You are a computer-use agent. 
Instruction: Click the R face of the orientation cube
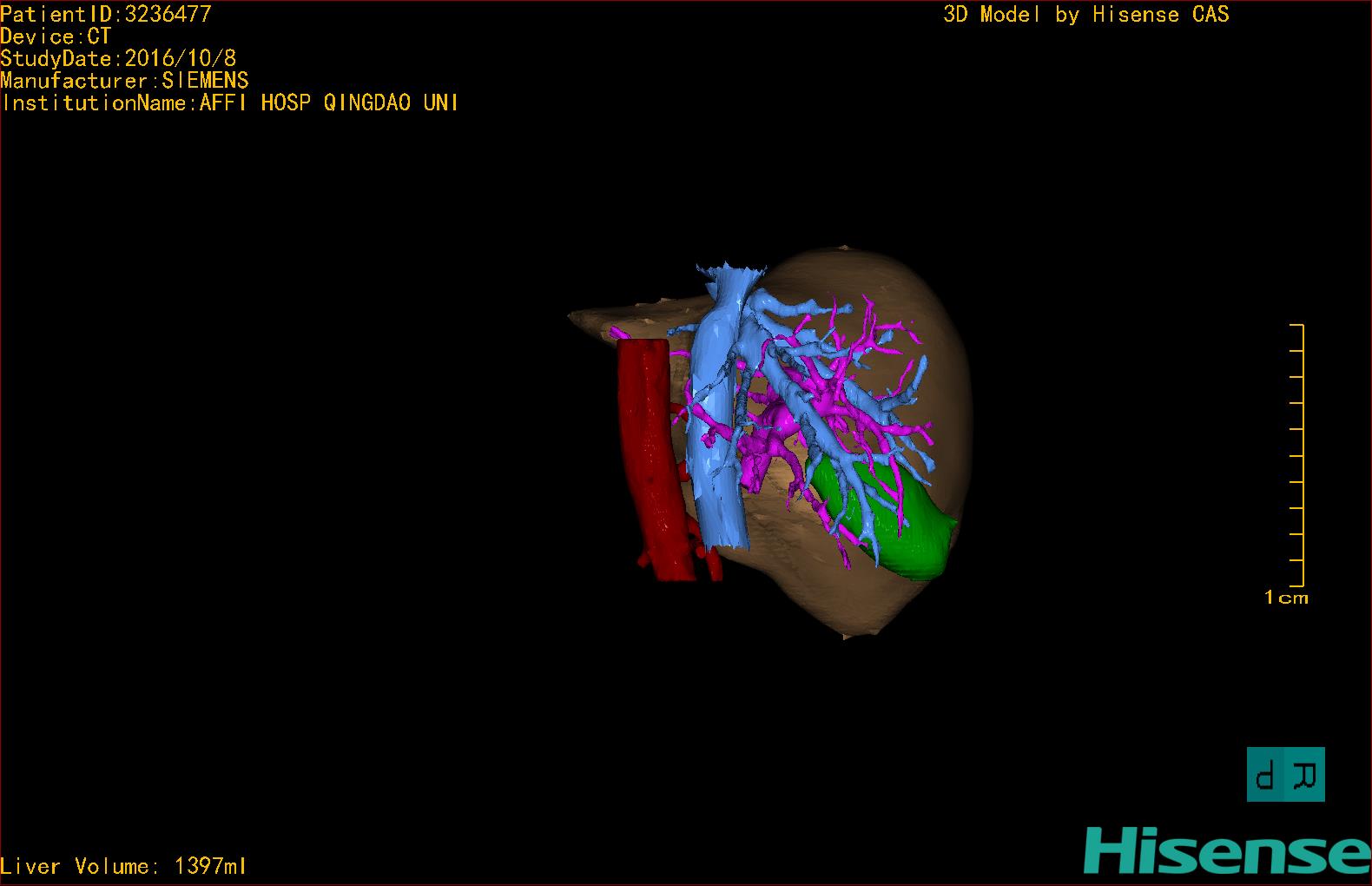click(x=1305, y=775)
